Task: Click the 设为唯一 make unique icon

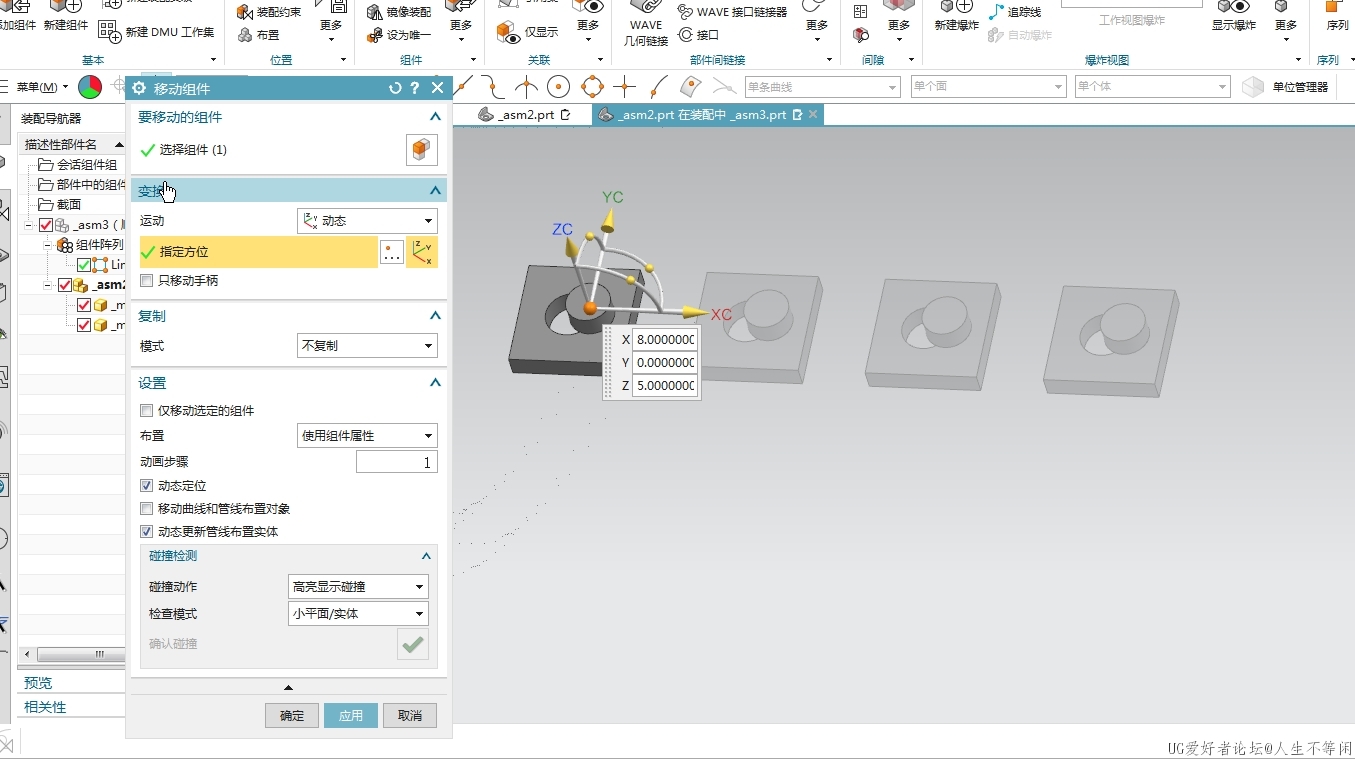Action: 374,35
